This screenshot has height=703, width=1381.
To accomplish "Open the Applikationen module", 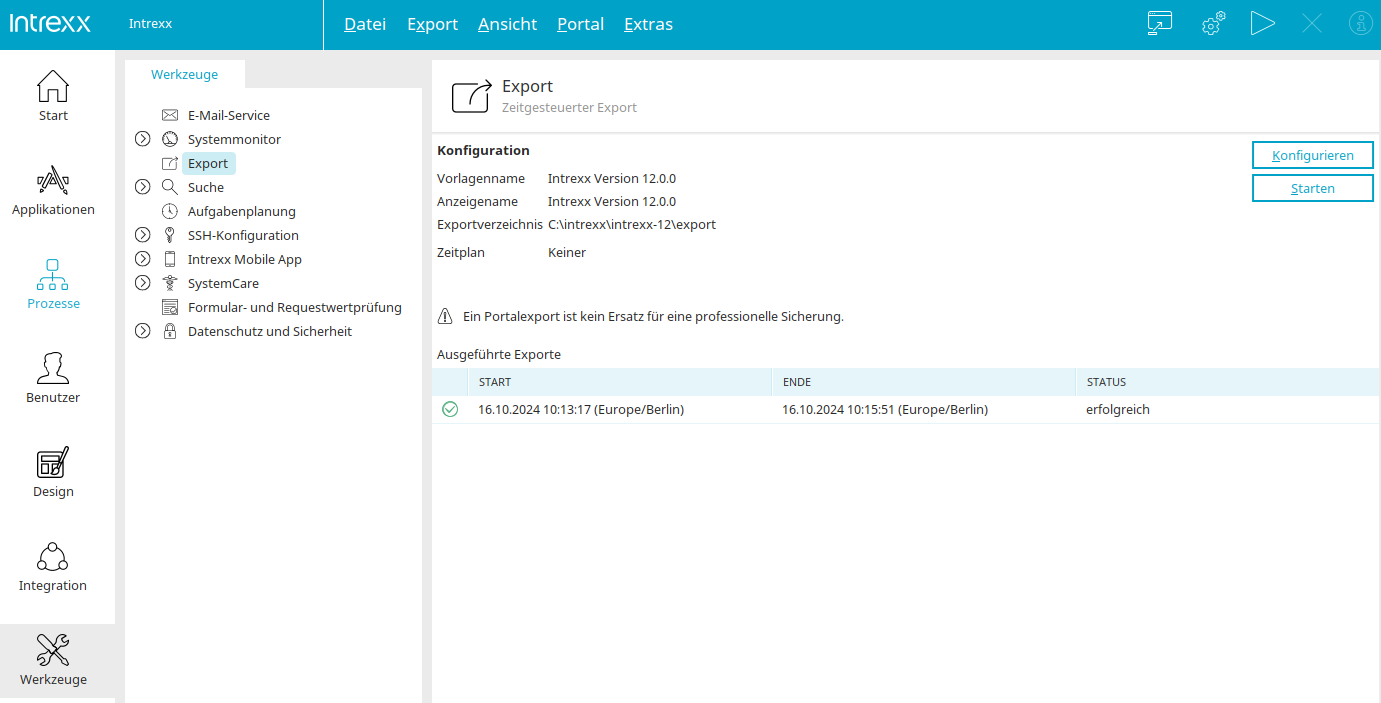I will 53,190.
